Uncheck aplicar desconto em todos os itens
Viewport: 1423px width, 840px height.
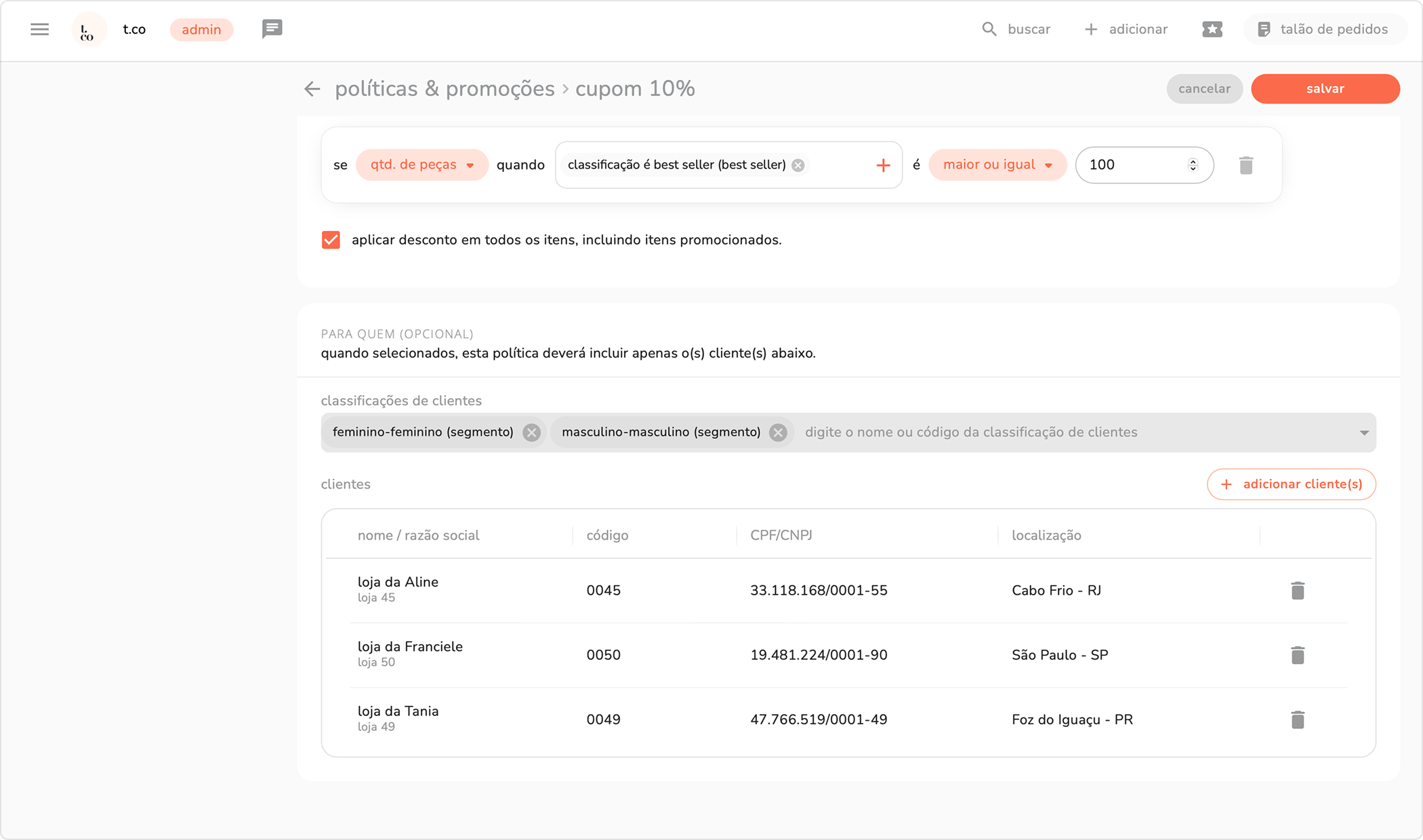pyautogui.click(x=331, y=240)
